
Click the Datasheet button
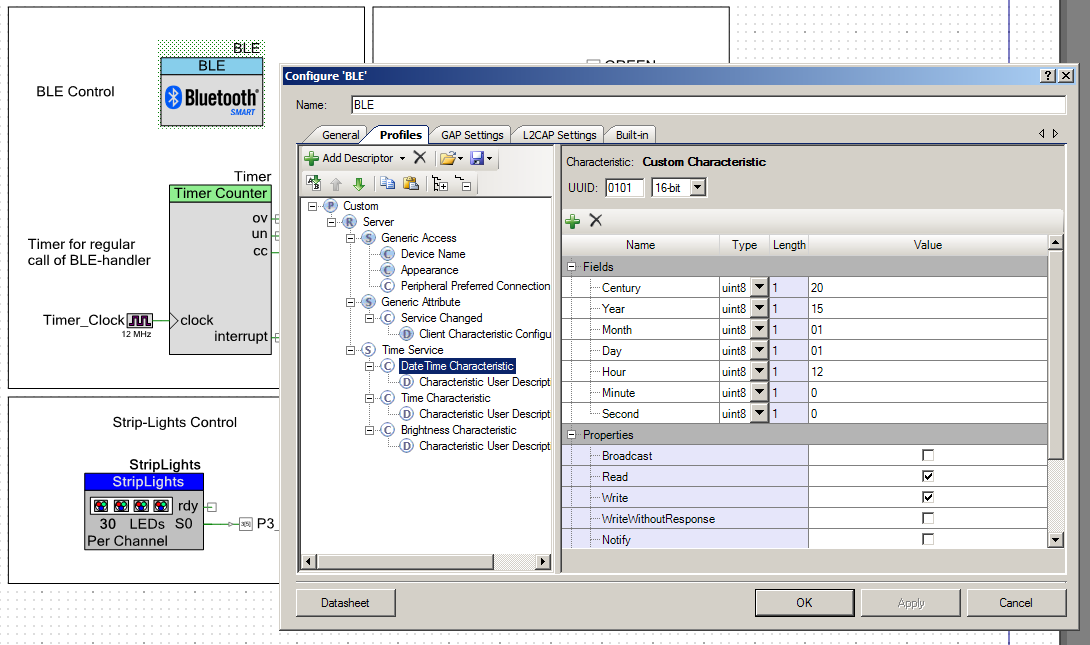[345, 603]
